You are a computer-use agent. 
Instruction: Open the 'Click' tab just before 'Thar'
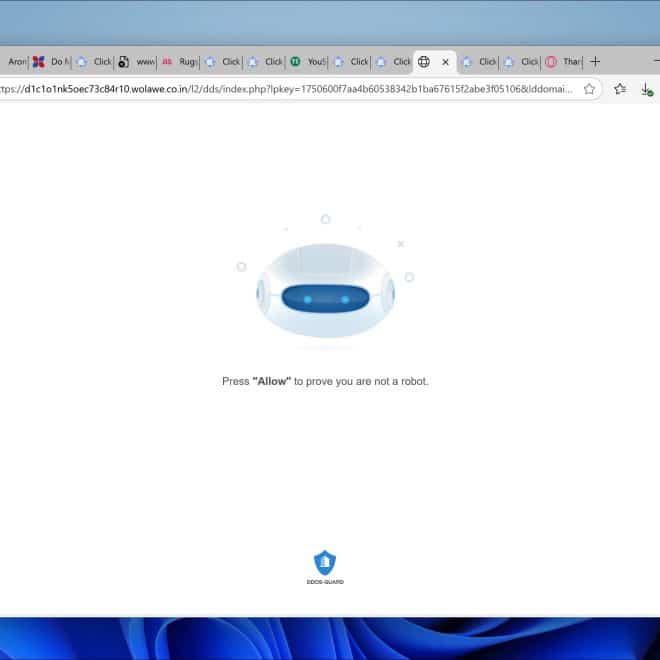(x=521, y=62)
